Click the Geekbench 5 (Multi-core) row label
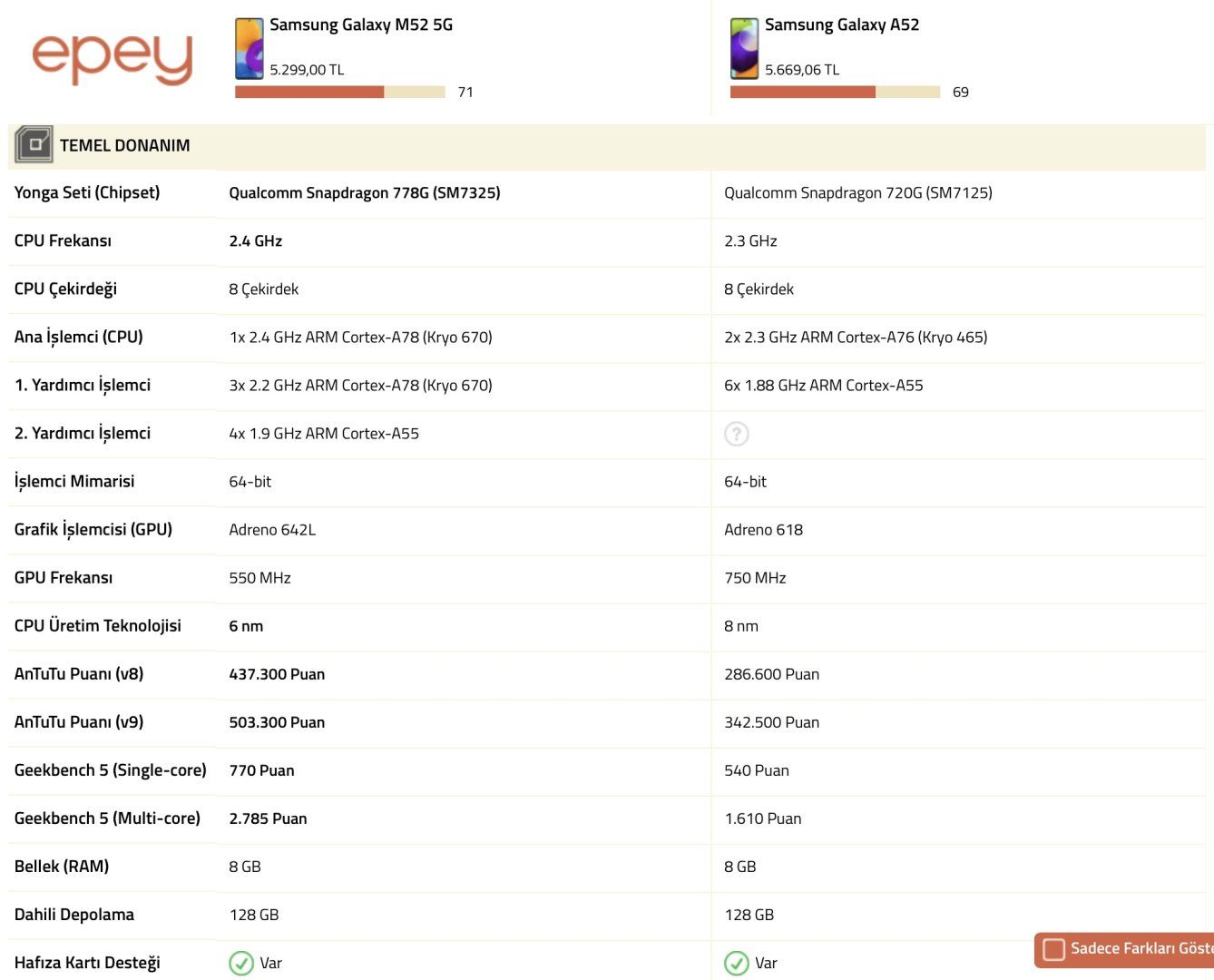This screenshot has width=1214, height=980. (107, 818)
